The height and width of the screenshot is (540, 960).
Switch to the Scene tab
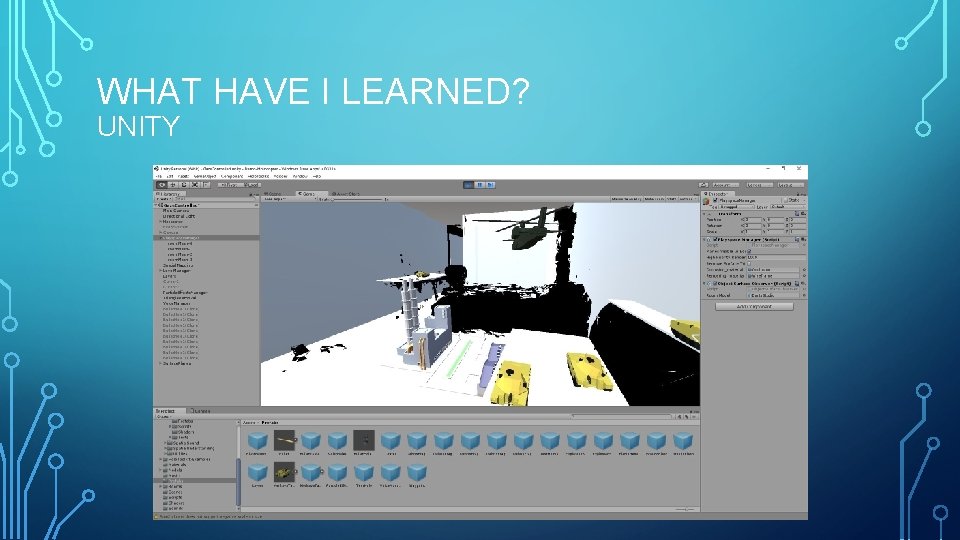pos(272,193)
